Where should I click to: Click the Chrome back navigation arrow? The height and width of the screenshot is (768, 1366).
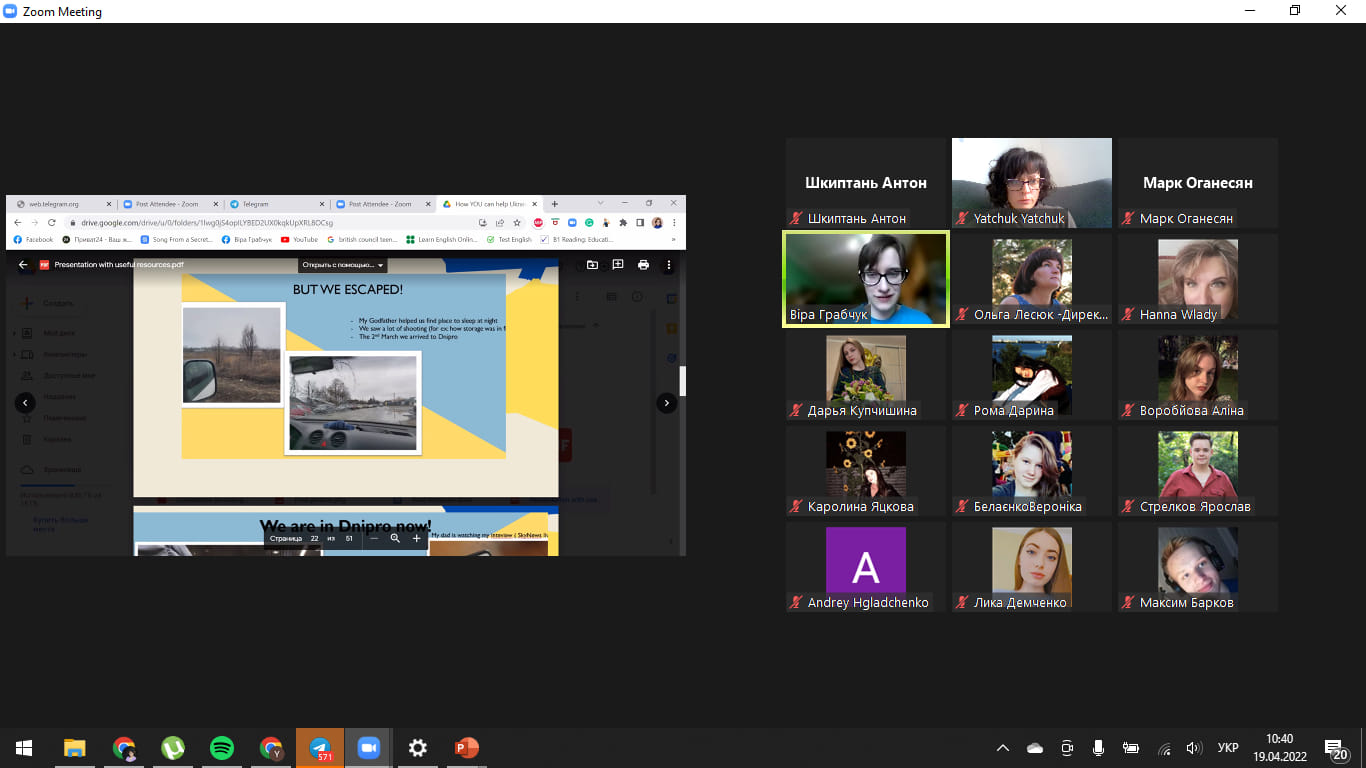(x=17, y=222)
